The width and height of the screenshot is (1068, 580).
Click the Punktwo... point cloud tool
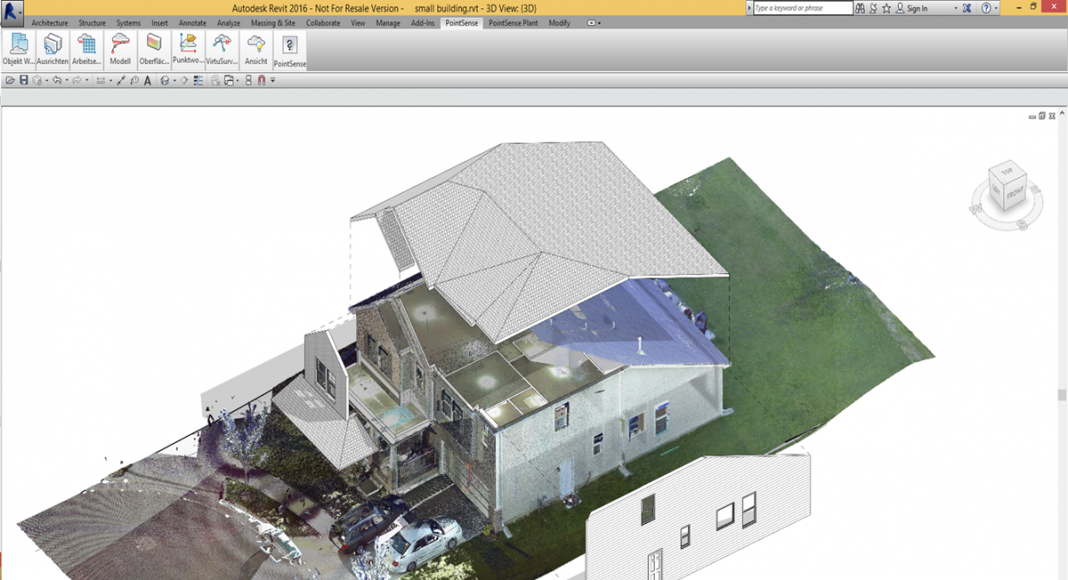[188, 49]
